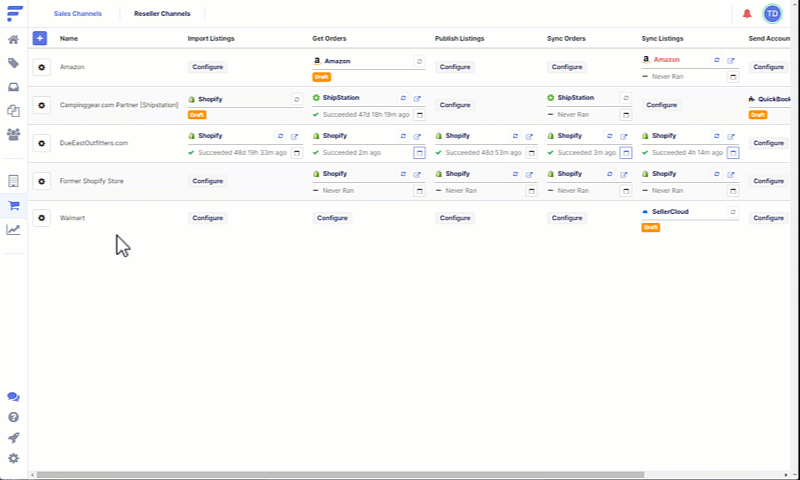Click Configure for Amazon Sync Orders
Screen dimensions: 800x480
point(567,67)
